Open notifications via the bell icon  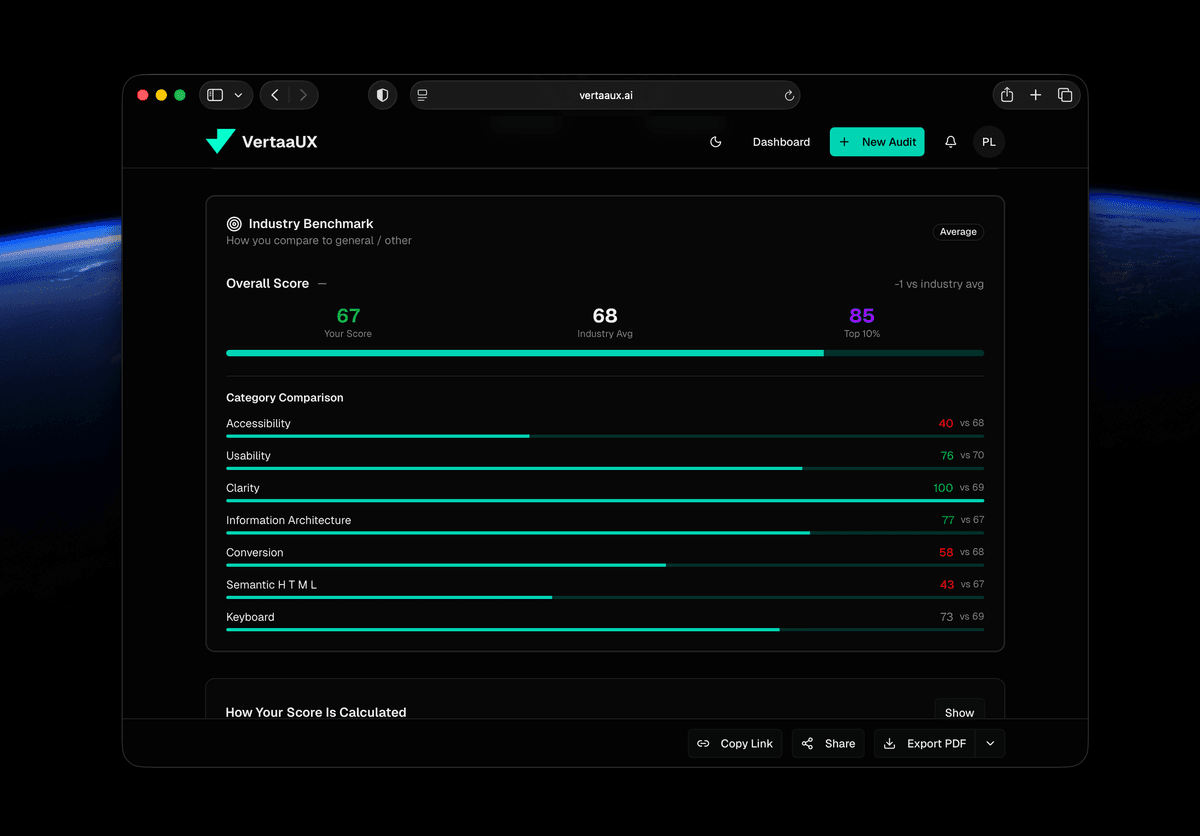(x=950, y=142)
